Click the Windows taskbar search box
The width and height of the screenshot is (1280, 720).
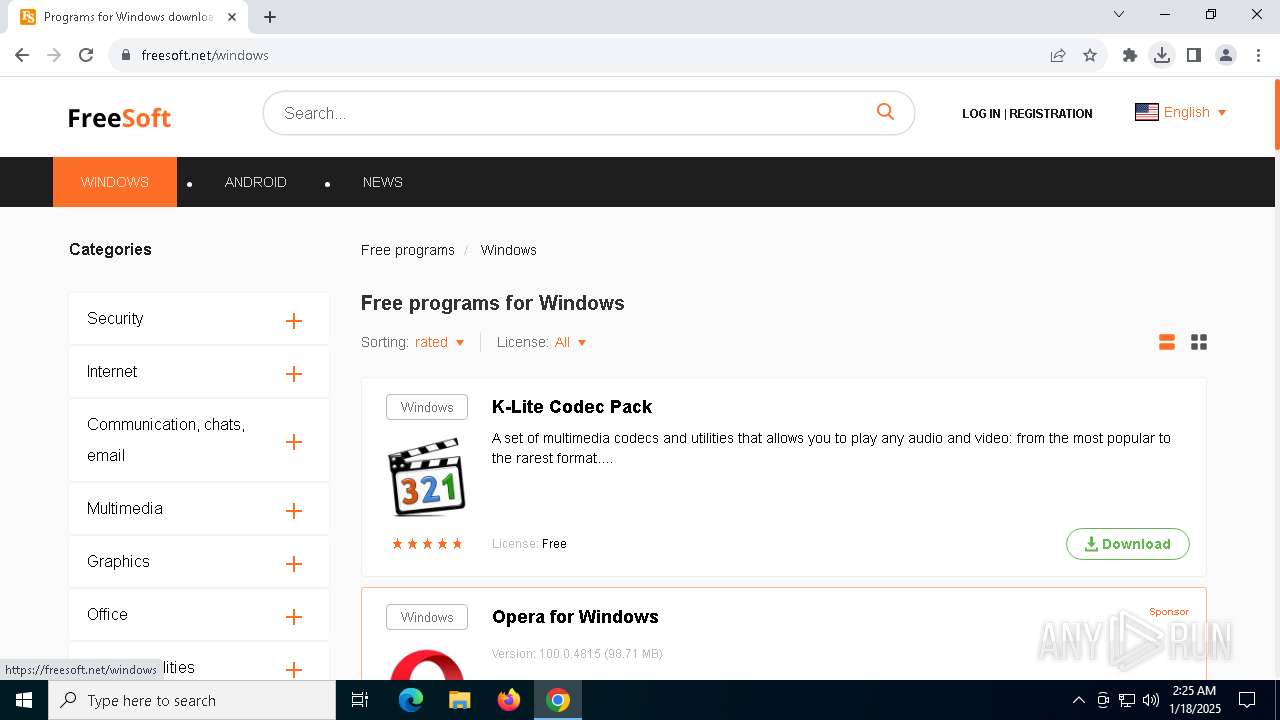pos(192,700)
